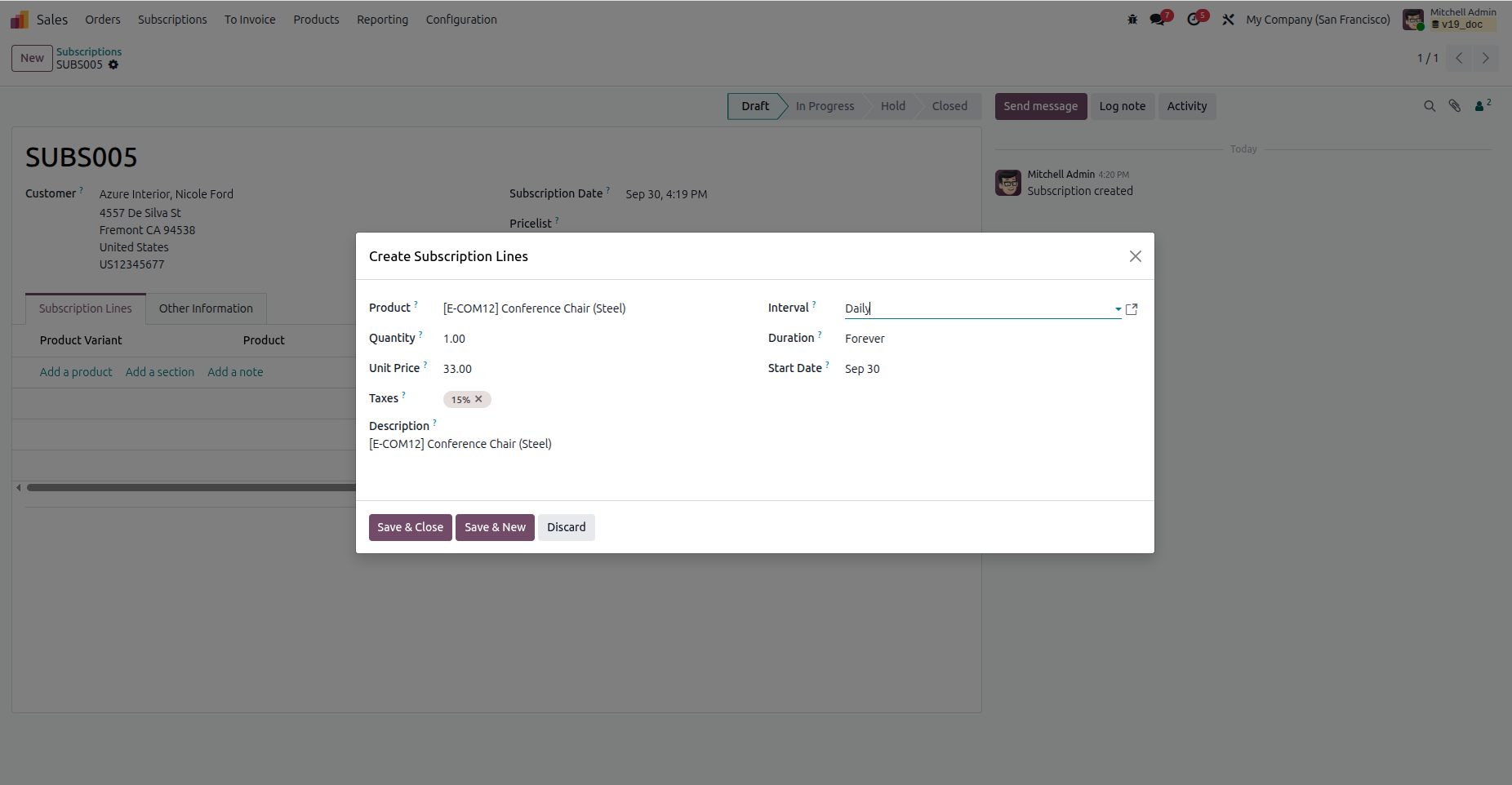The image size is (1512, 785).
Task: Click Customer Azure Interior, Nicole Ford
Action: tap(167, 194)
